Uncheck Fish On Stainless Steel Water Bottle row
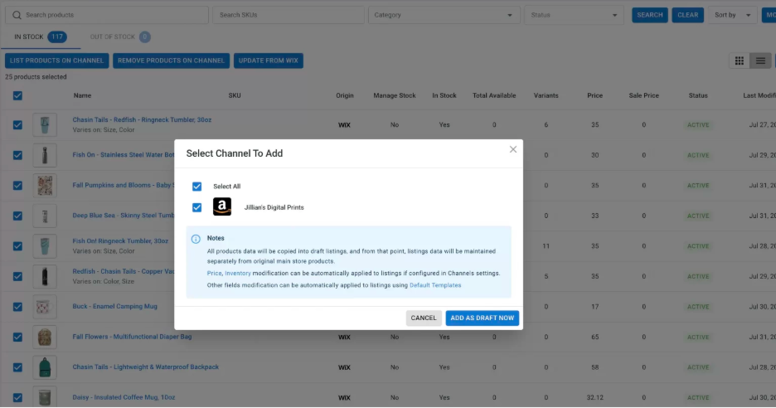 [17, 155]
